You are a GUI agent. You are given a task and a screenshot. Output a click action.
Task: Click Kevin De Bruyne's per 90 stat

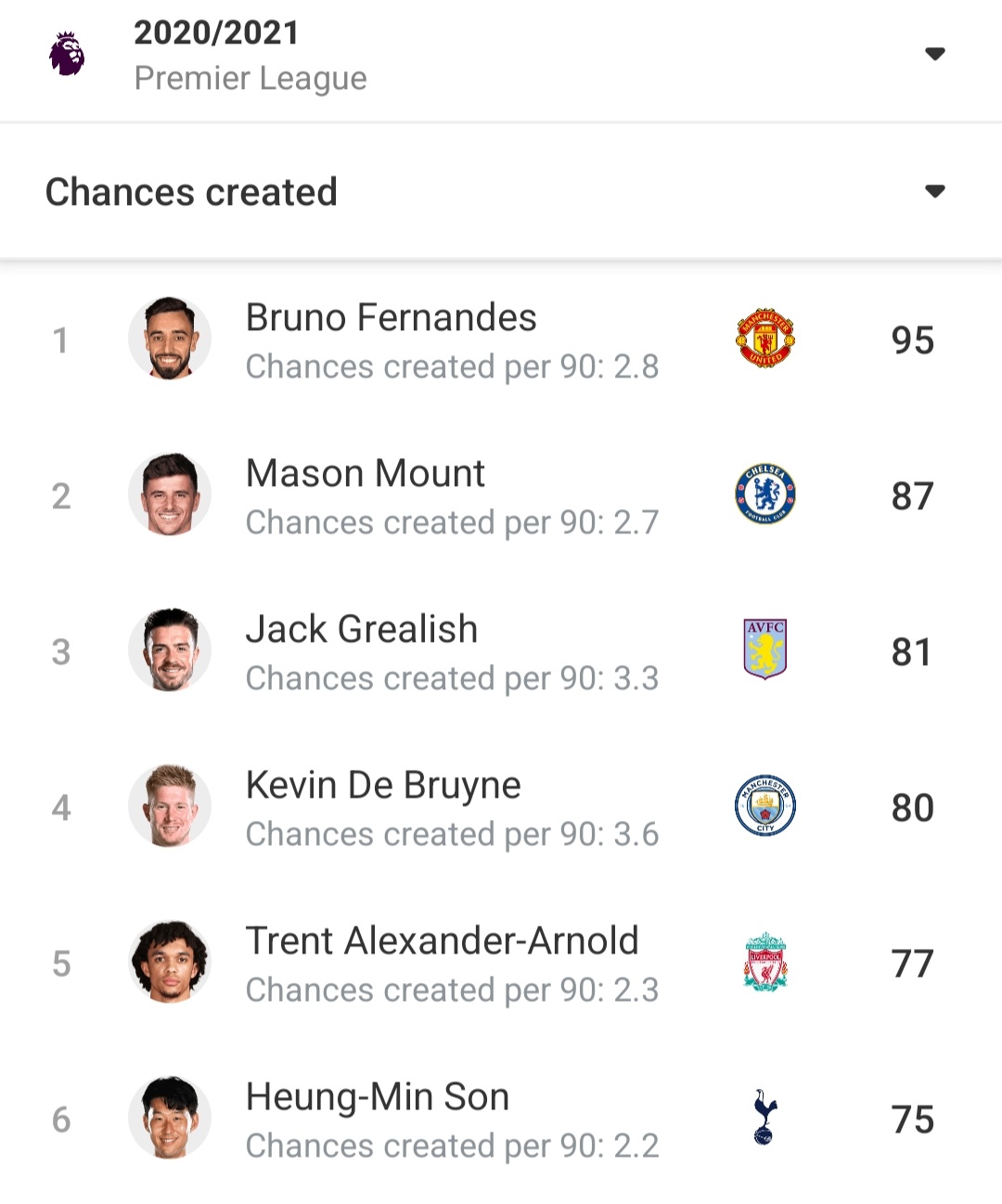pyautogui.click(x=452, y=834)
